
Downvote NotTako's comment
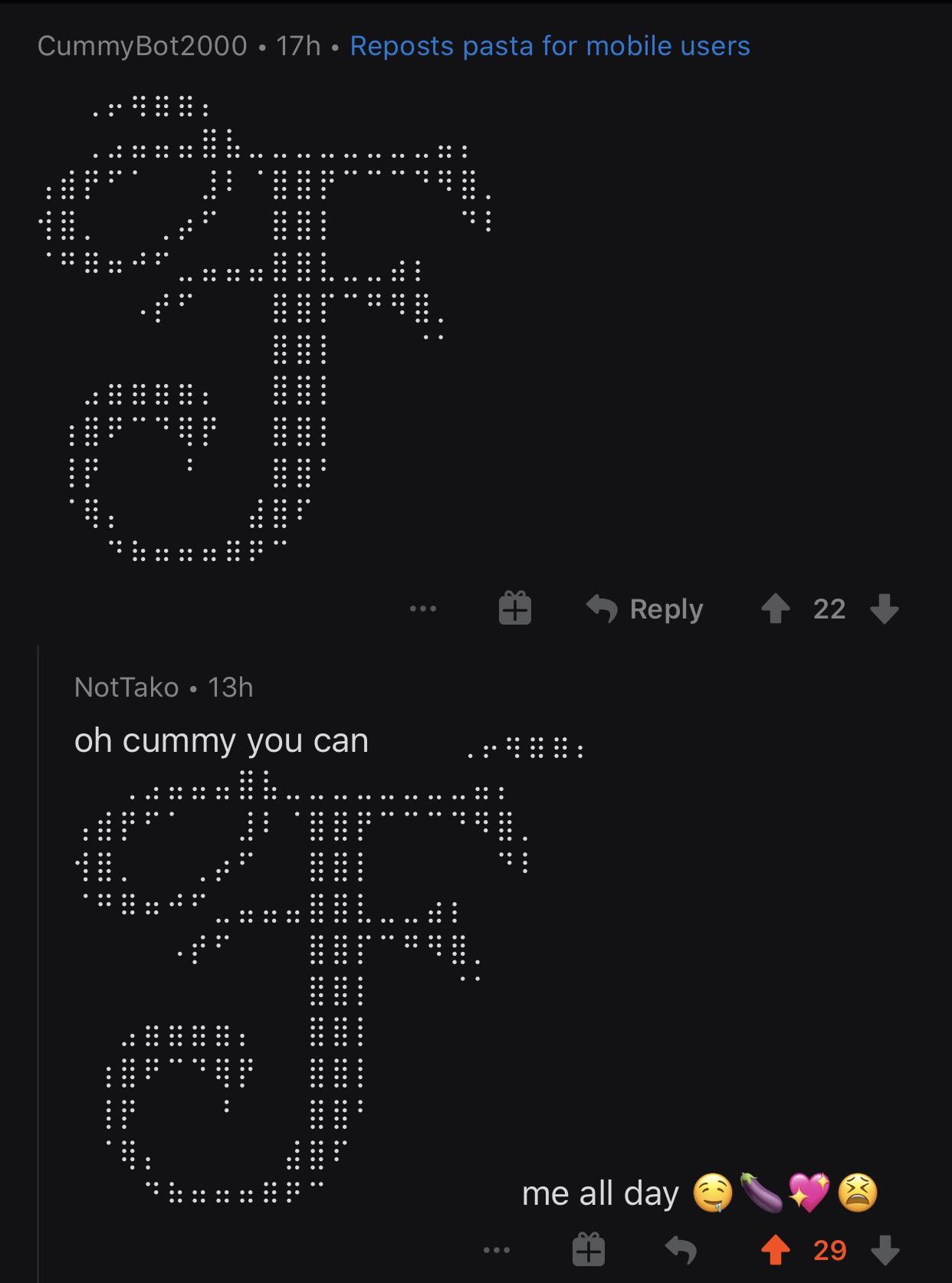(x=885, y=1250)
